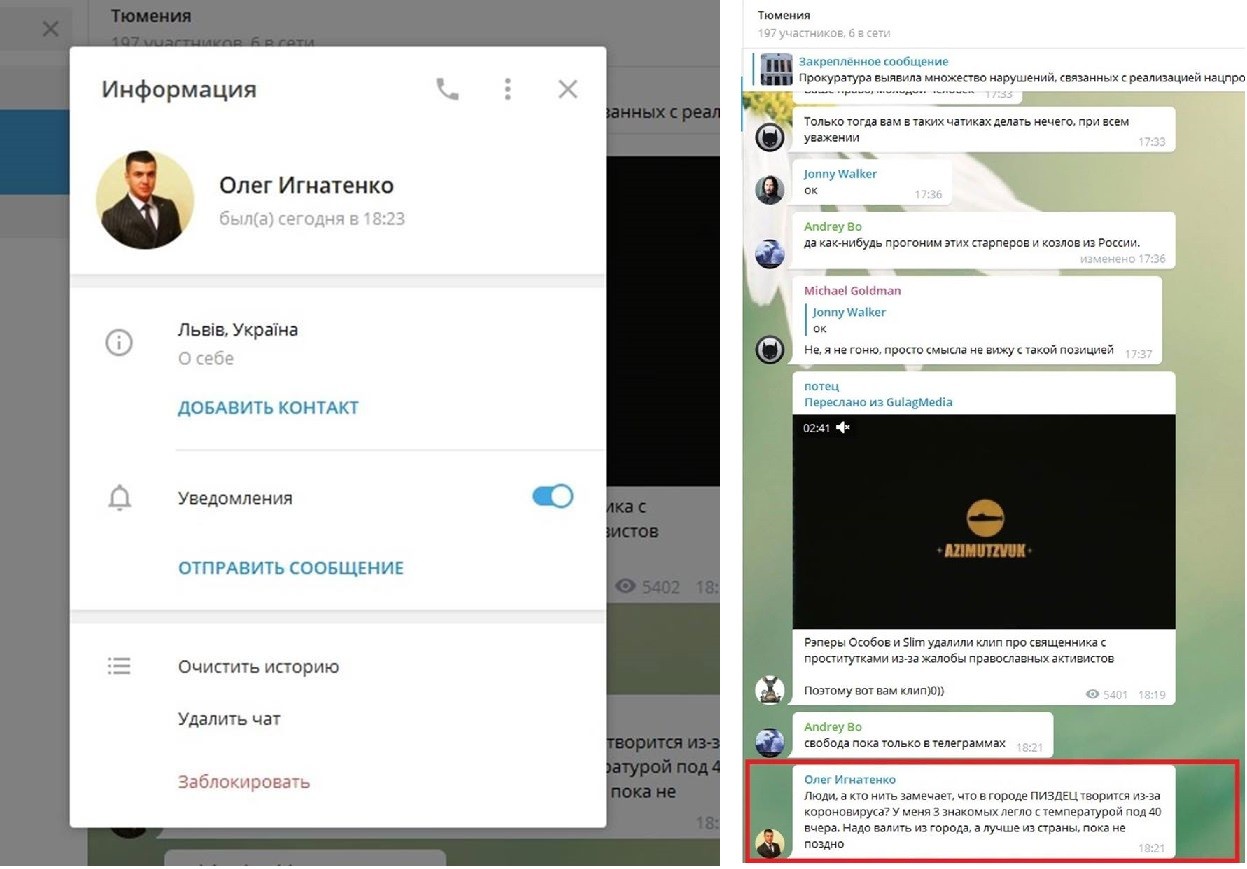This screenshot has height=869, width=1247.
Task: Click the list icon beside Очистить историю
Action: tap(119, 666)
